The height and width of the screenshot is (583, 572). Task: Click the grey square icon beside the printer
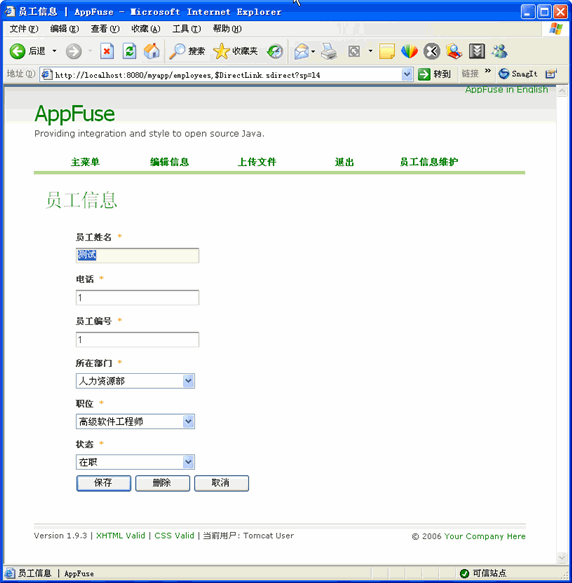354,51
